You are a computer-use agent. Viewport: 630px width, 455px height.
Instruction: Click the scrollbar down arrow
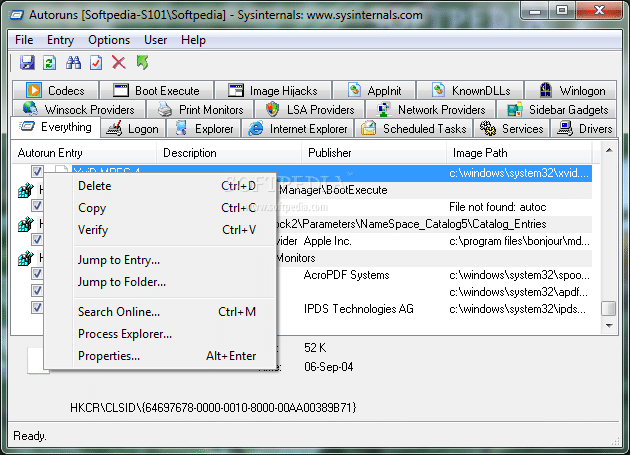tap(609, 326)
